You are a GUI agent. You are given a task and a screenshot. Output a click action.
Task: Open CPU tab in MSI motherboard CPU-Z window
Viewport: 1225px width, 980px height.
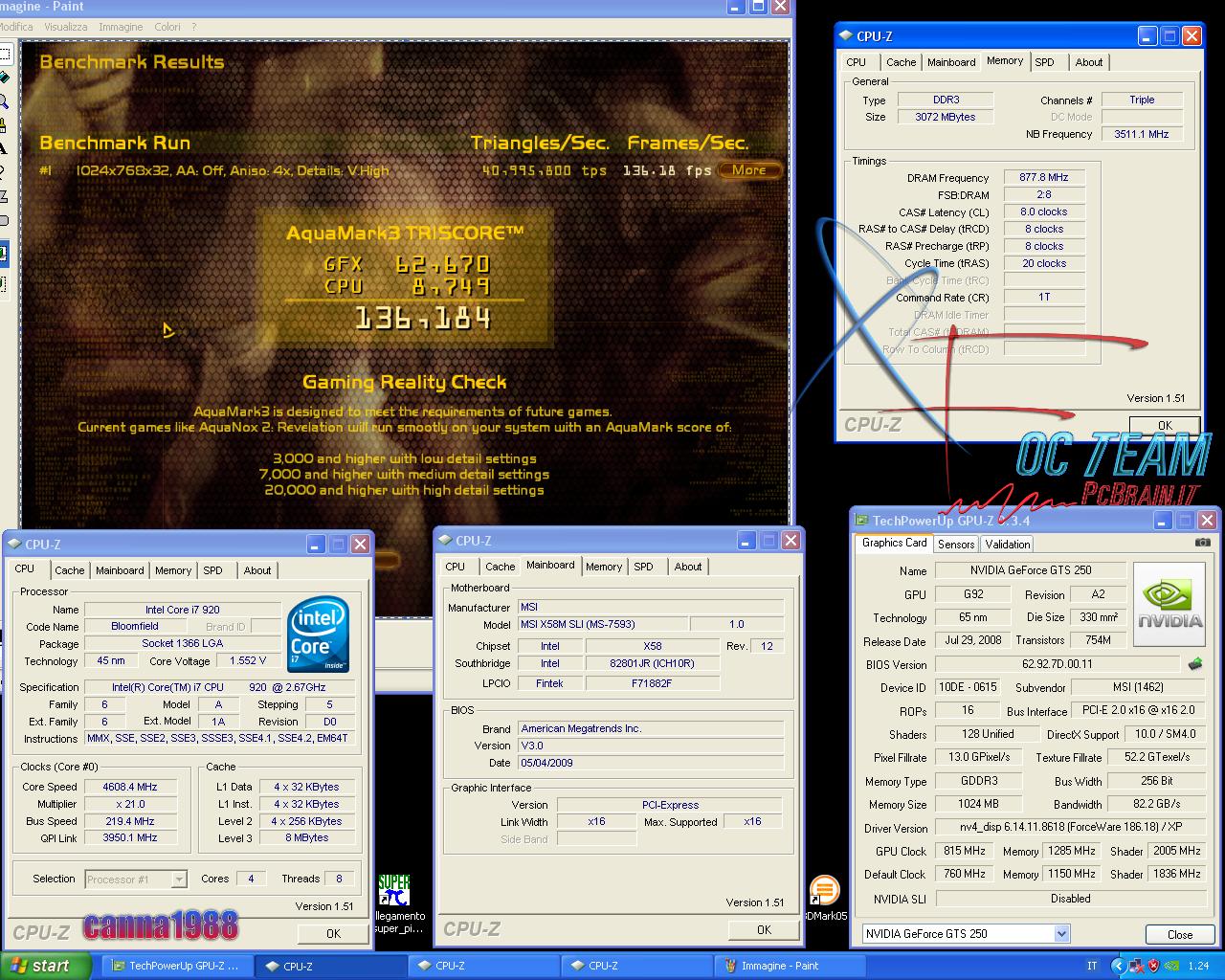(456, 567)
